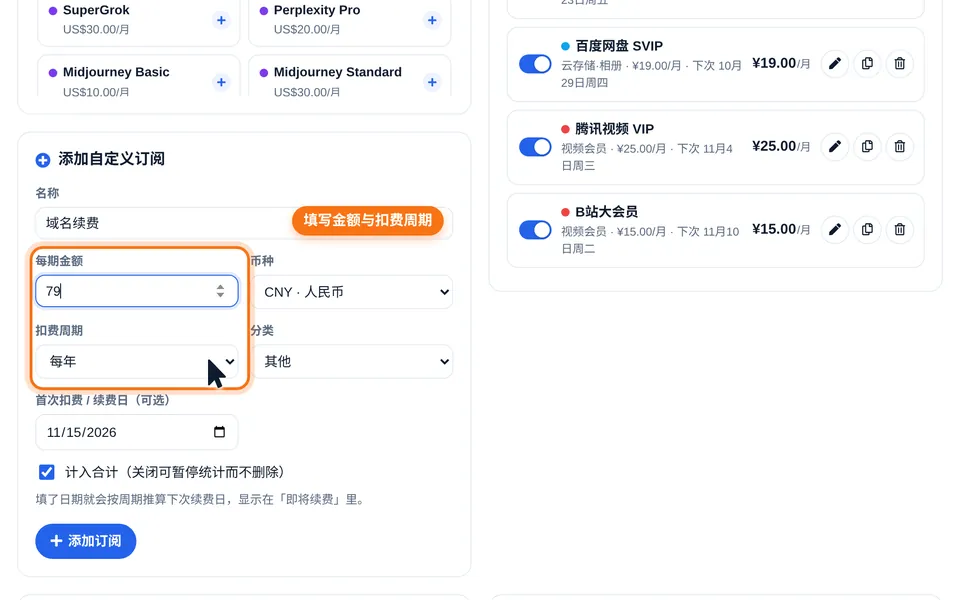The image size is (960, 600).
Task: Delete 腾讯视频 VIP with trash icon
Action: point(899,147)
